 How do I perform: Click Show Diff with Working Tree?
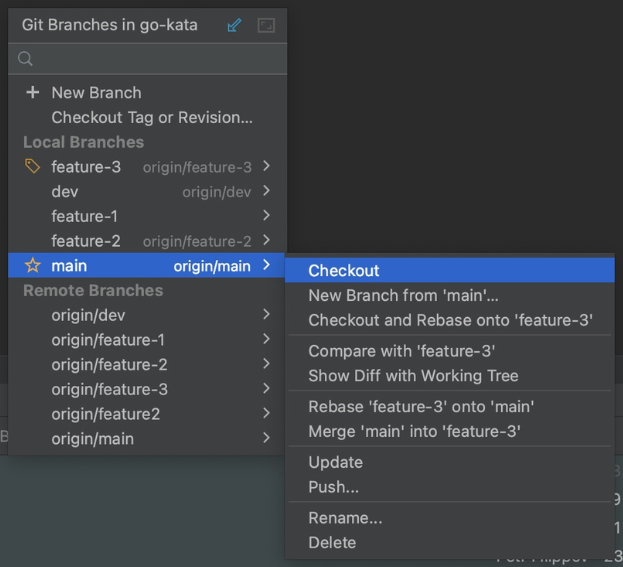pos(413,376)
